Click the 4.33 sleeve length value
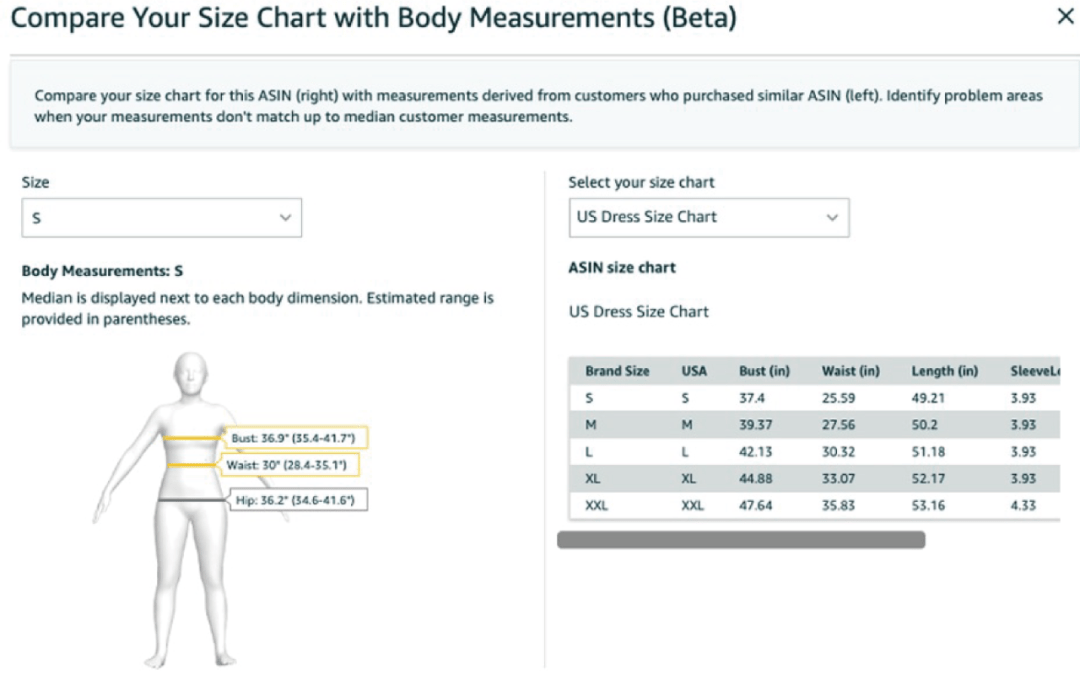 [1023, 506]
